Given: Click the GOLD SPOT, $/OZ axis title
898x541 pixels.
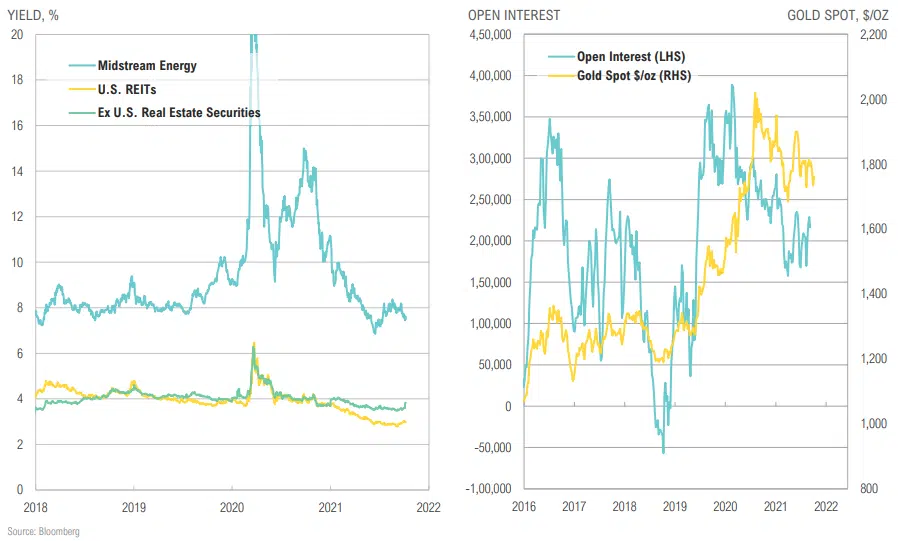Looking at the screenshot, I should (839, 15).
